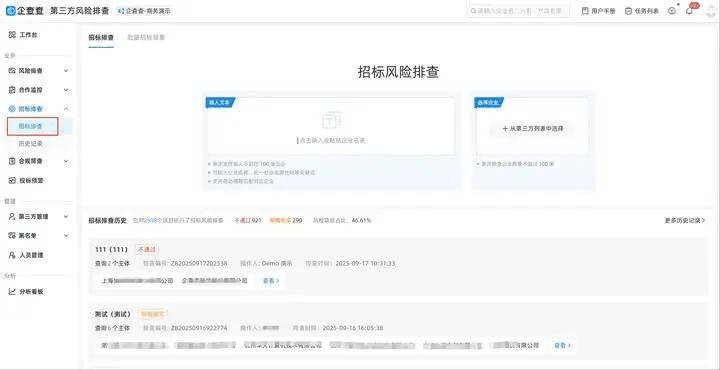Expand the 风险排查 menu chevron

point(66,71)
